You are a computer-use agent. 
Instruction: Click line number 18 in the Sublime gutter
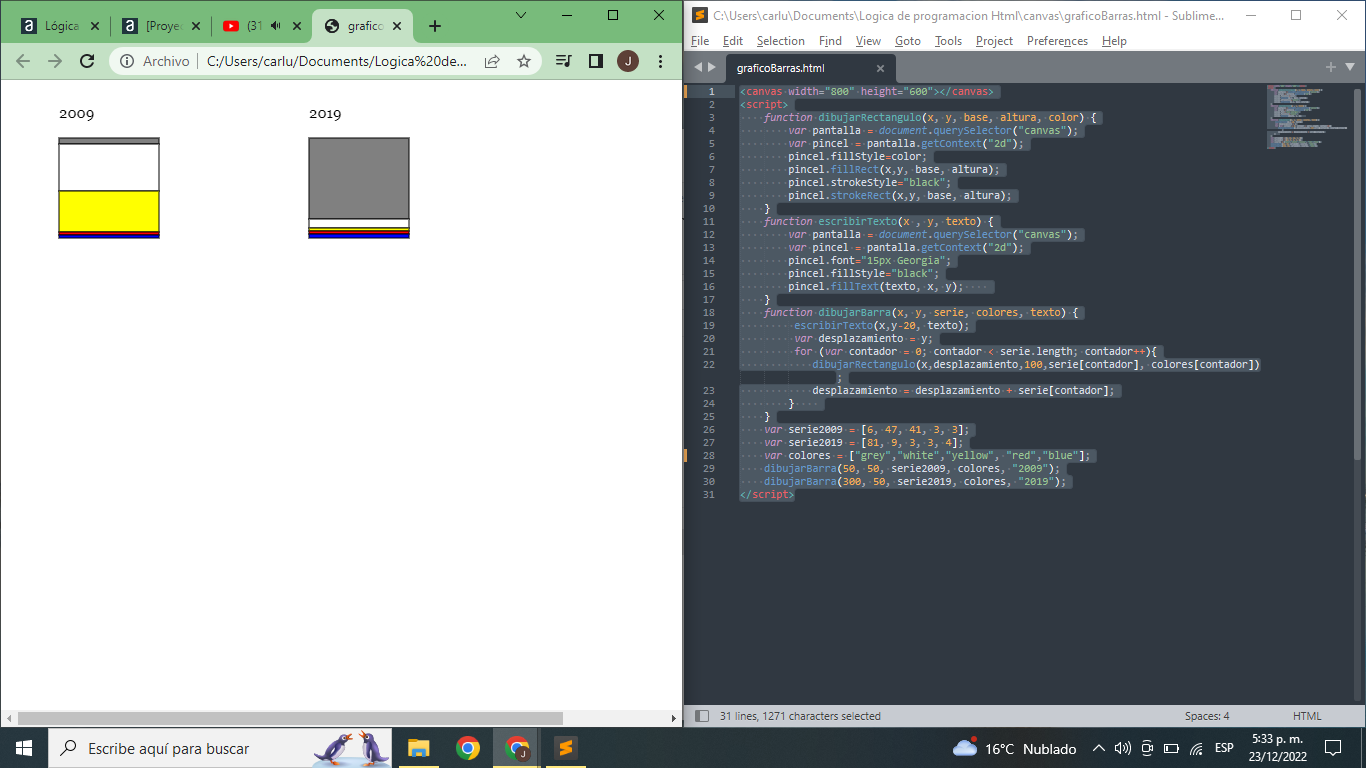[709, 312]
